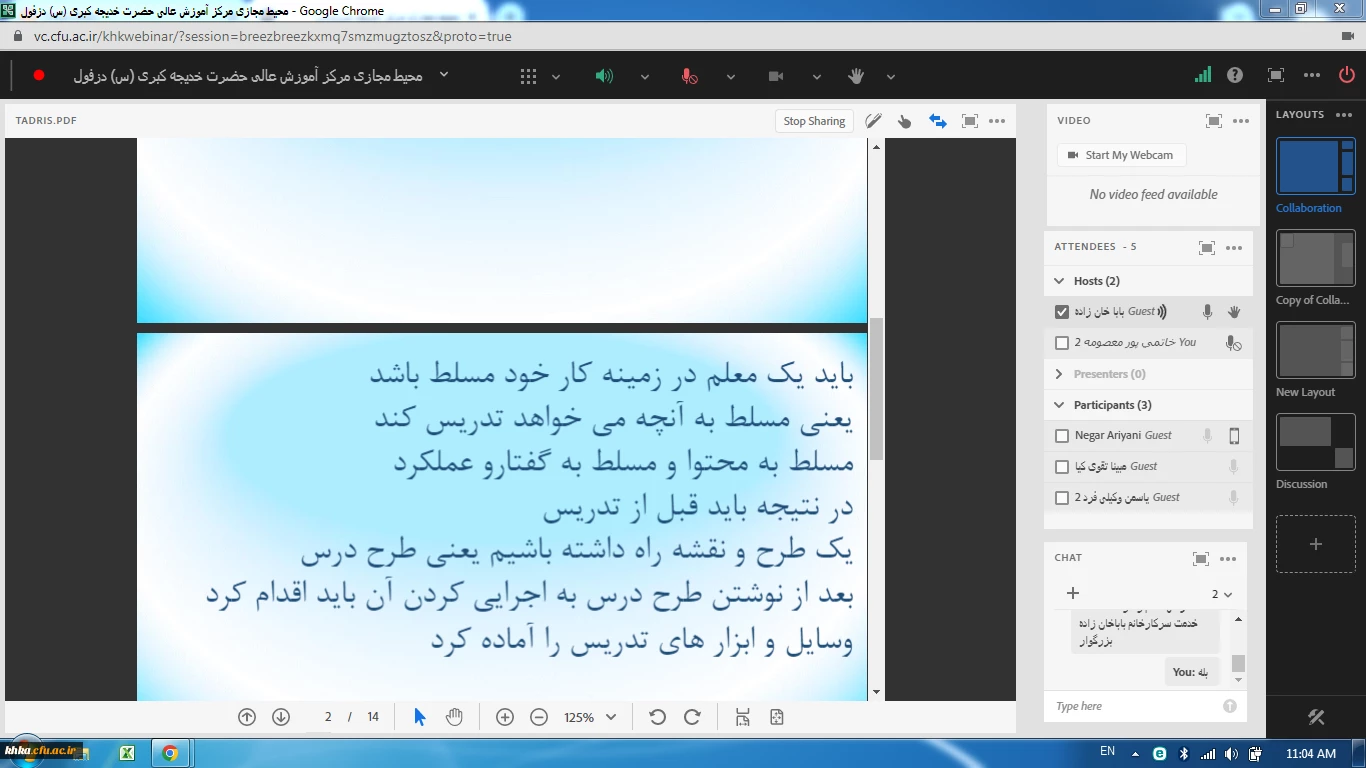This screenshot has width=1366, height=768.
Task: Zoom in on the shared document
Action: click(505, 717)
